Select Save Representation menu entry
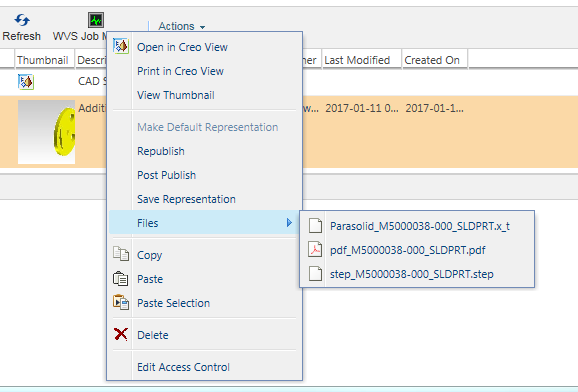 pos(186,199)
